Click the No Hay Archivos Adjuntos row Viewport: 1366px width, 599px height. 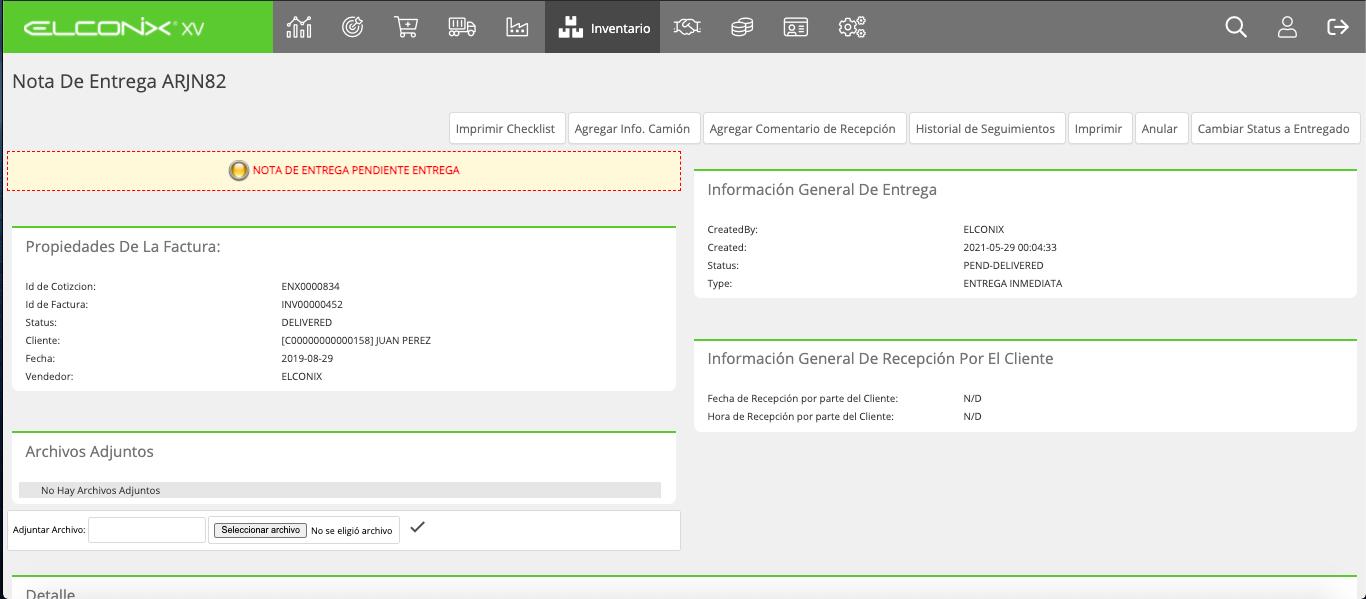click(x=340, y=490)
